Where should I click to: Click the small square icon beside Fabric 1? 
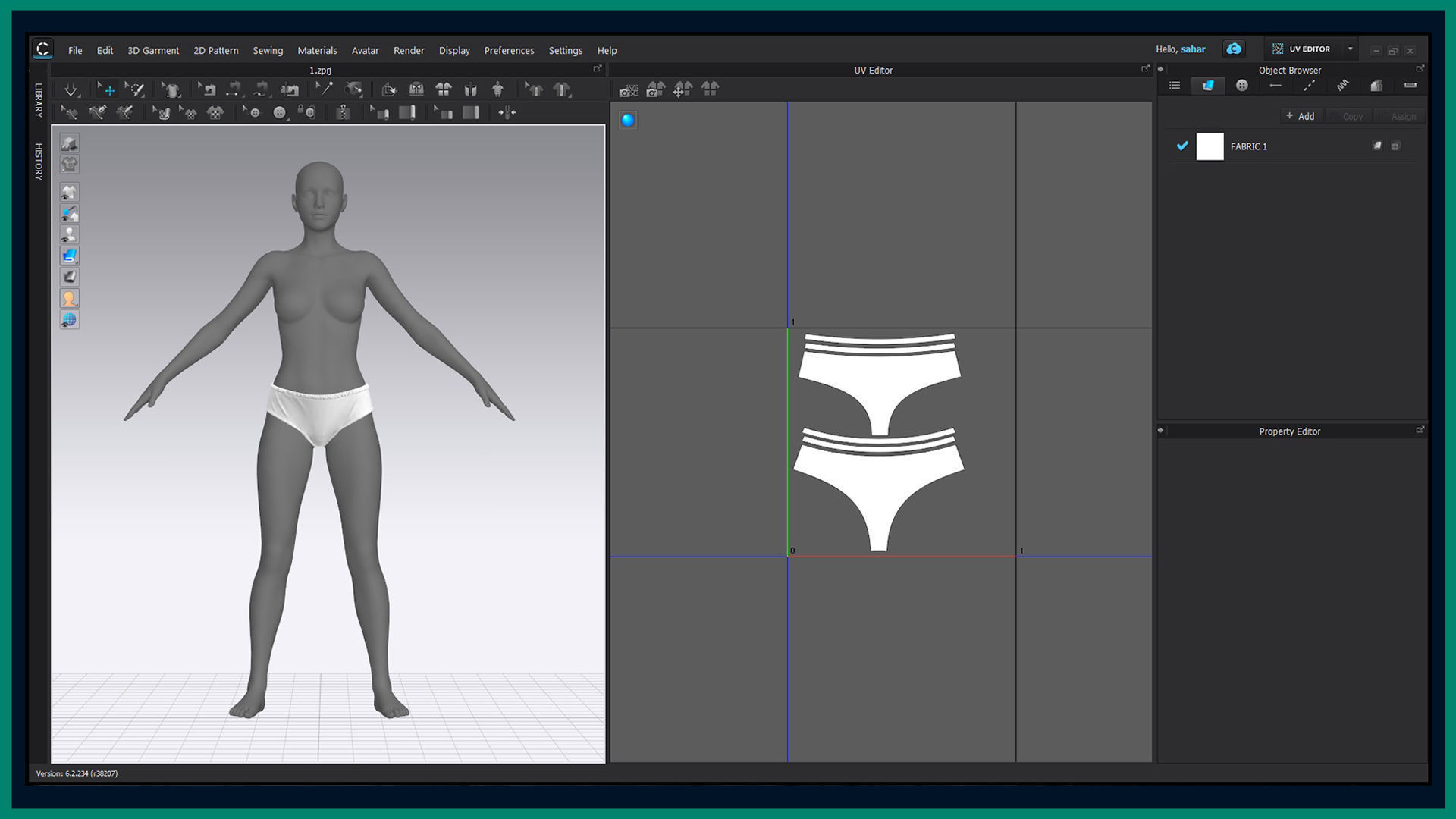coord(1395,146)
